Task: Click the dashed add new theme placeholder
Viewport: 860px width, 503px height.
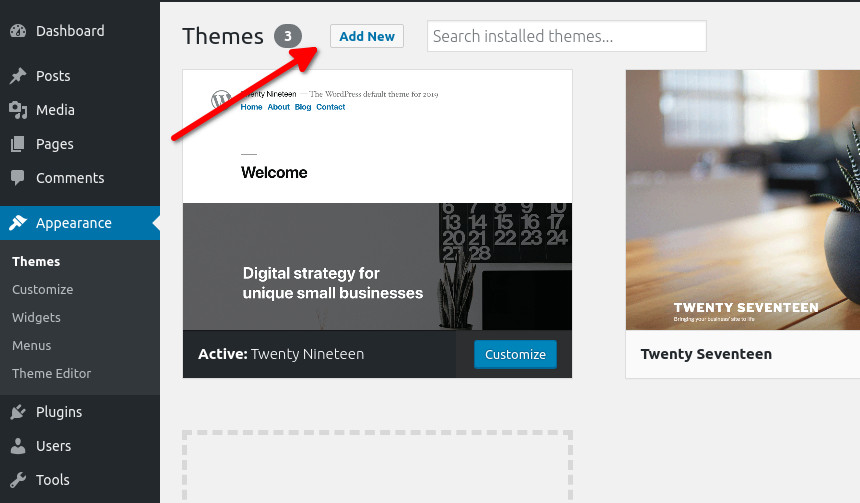Action: pos(377,466)
